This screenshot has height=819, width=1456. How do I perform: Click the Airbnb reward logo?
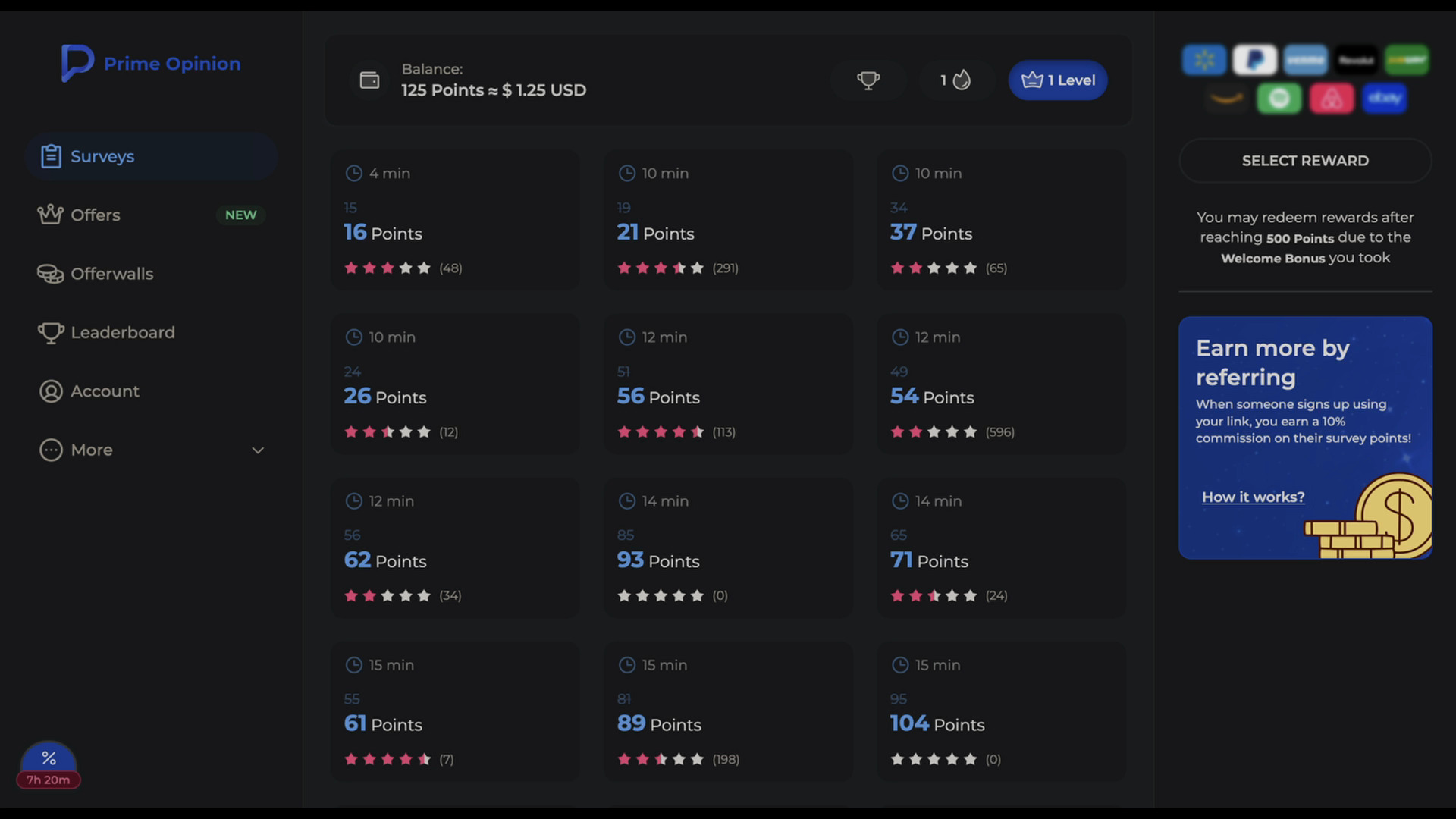[1331, 99]
